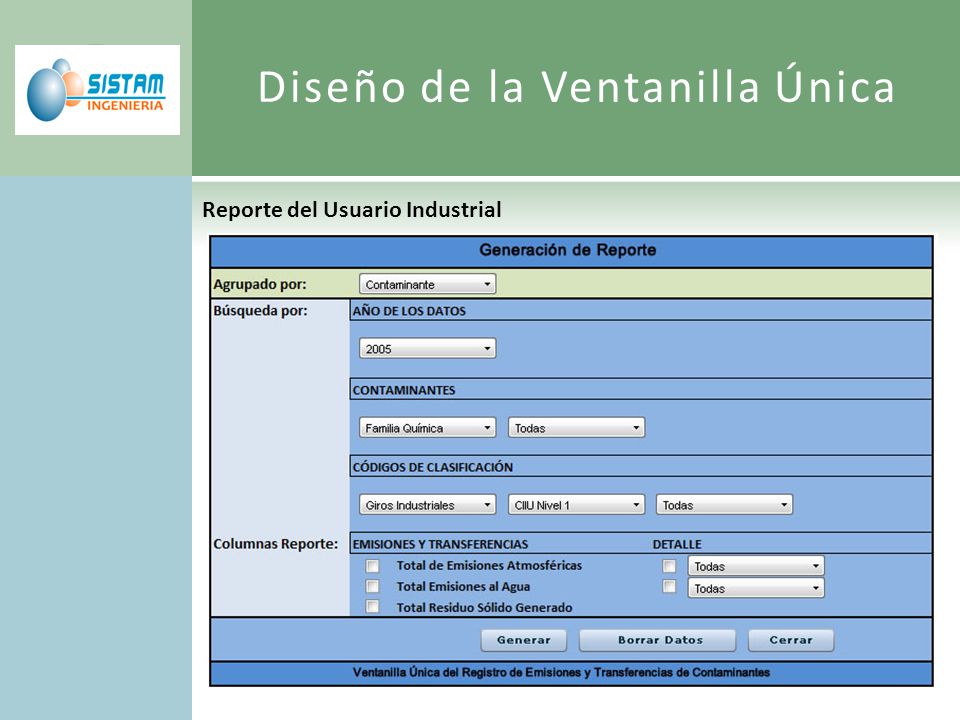
Task: Click the Cerrar button
Action: 791,640
